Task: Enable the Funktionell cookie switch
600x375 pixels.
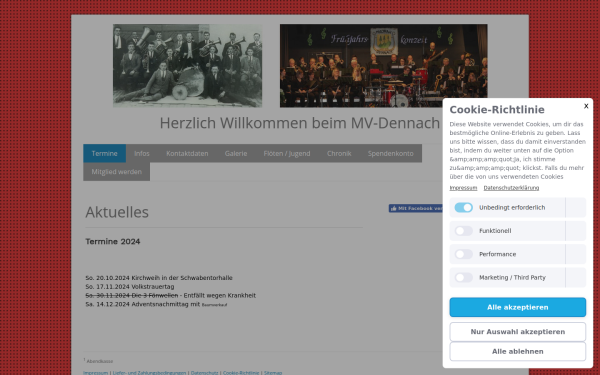Action: 463,231
